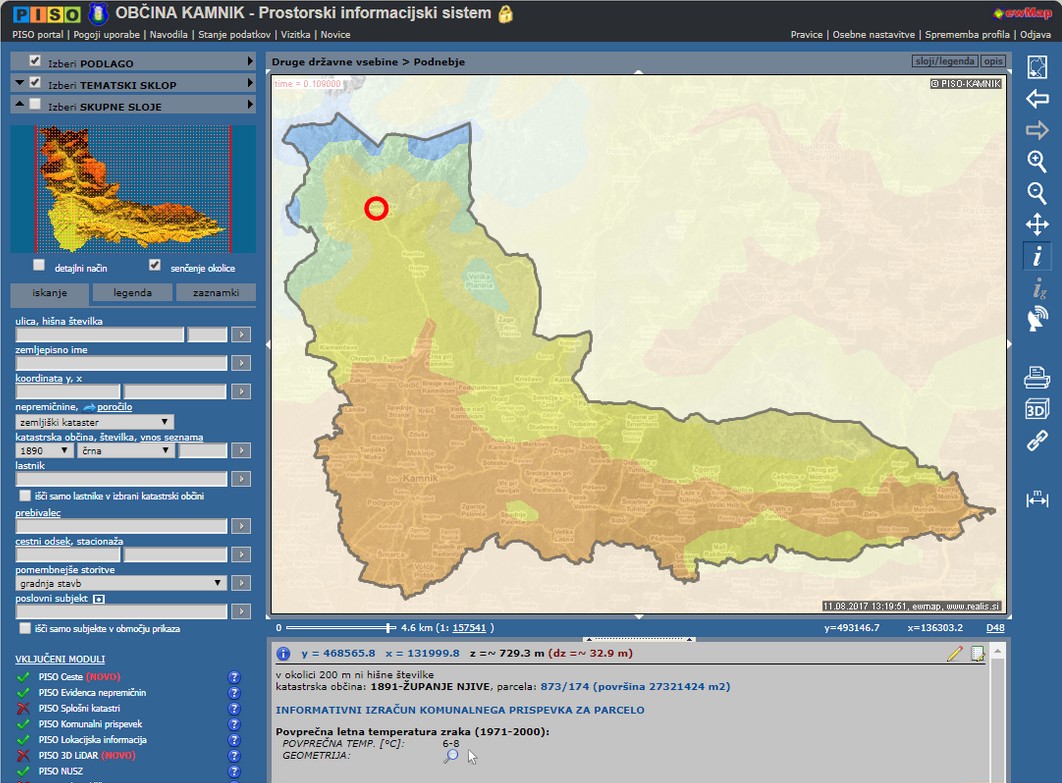Click the zoom in magnifier tool
The height and width of the screenshot is (783, 1062).
click(1037, 161)
